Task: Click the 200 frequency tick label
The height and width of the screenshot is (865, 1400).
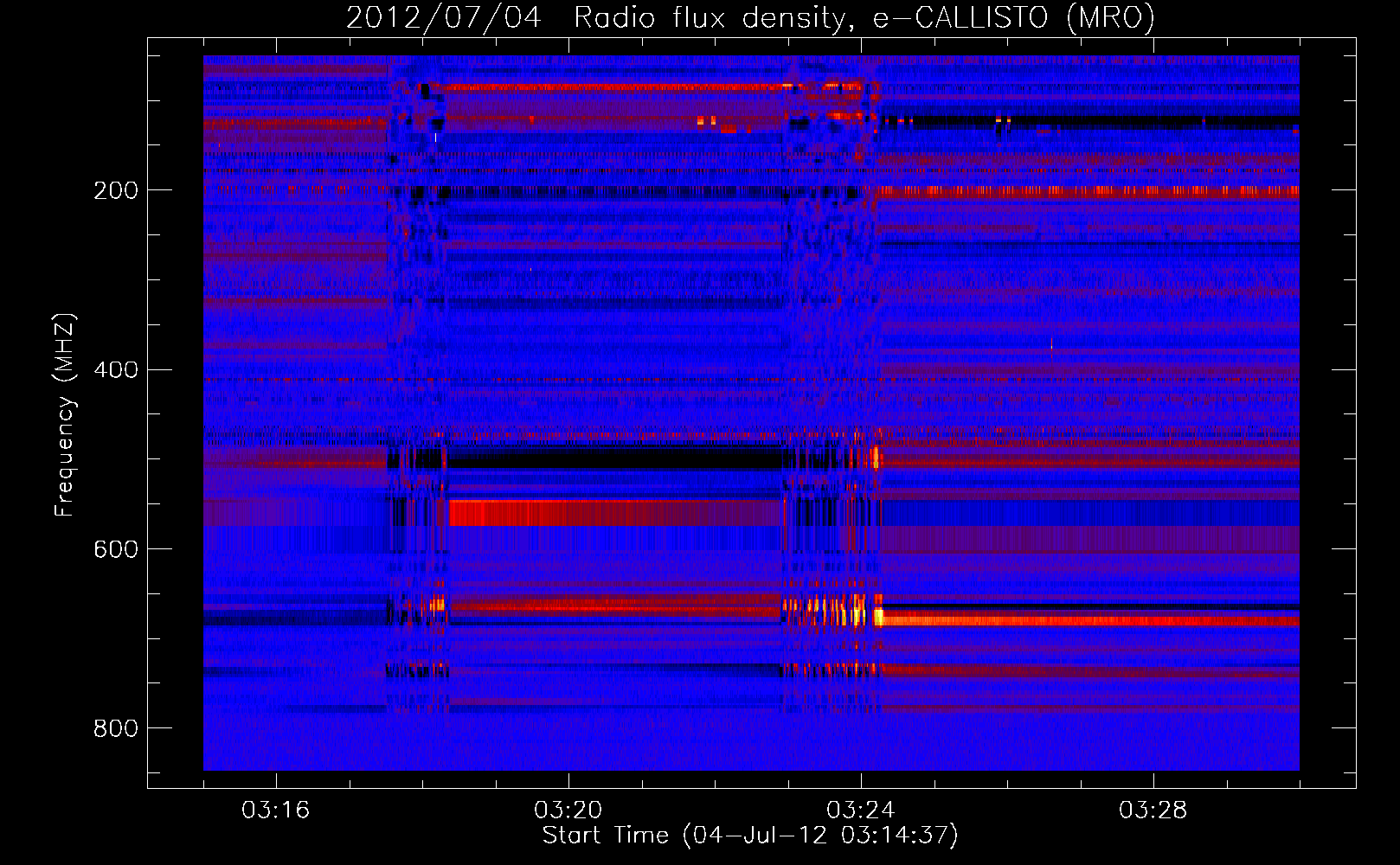Action: pos(116,190)
